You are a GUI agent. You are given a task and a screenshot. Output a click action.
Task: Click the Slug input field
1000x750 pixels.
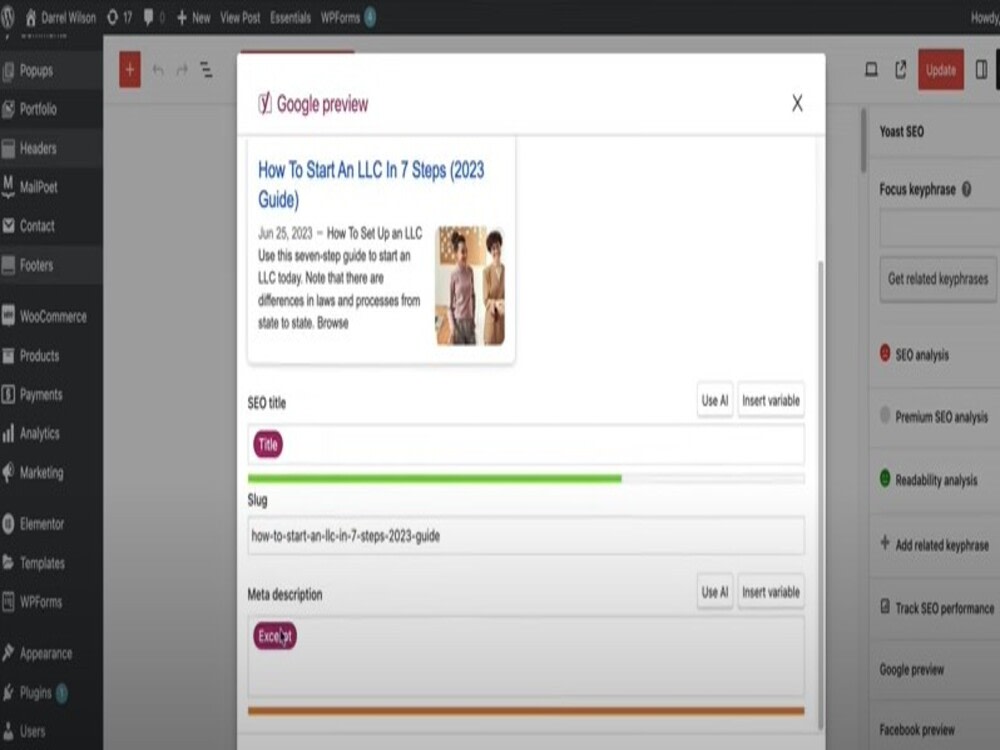(x=526, y=536)
